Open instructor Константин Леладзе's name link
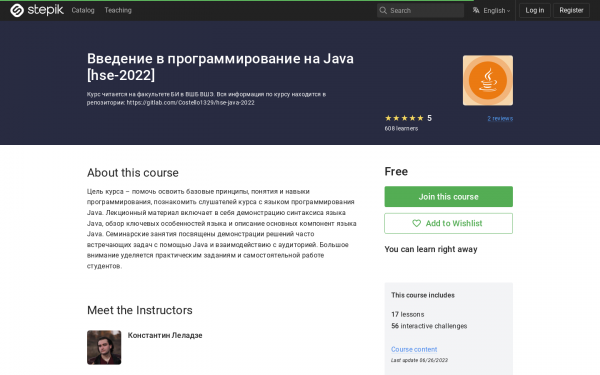 click(165, 335)
